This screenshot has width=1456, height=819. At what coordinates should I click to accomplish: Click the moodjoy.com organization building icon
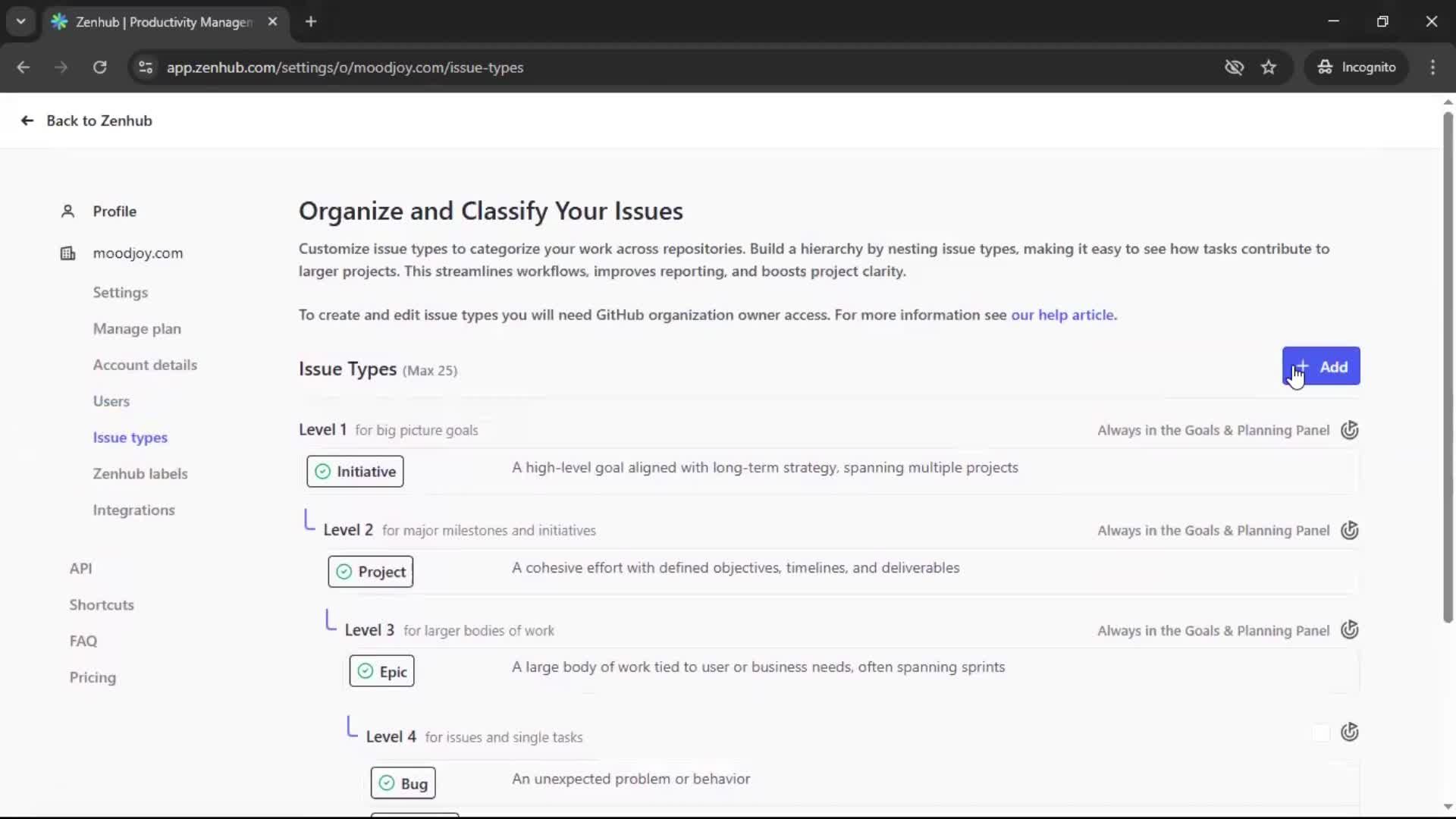67,253
